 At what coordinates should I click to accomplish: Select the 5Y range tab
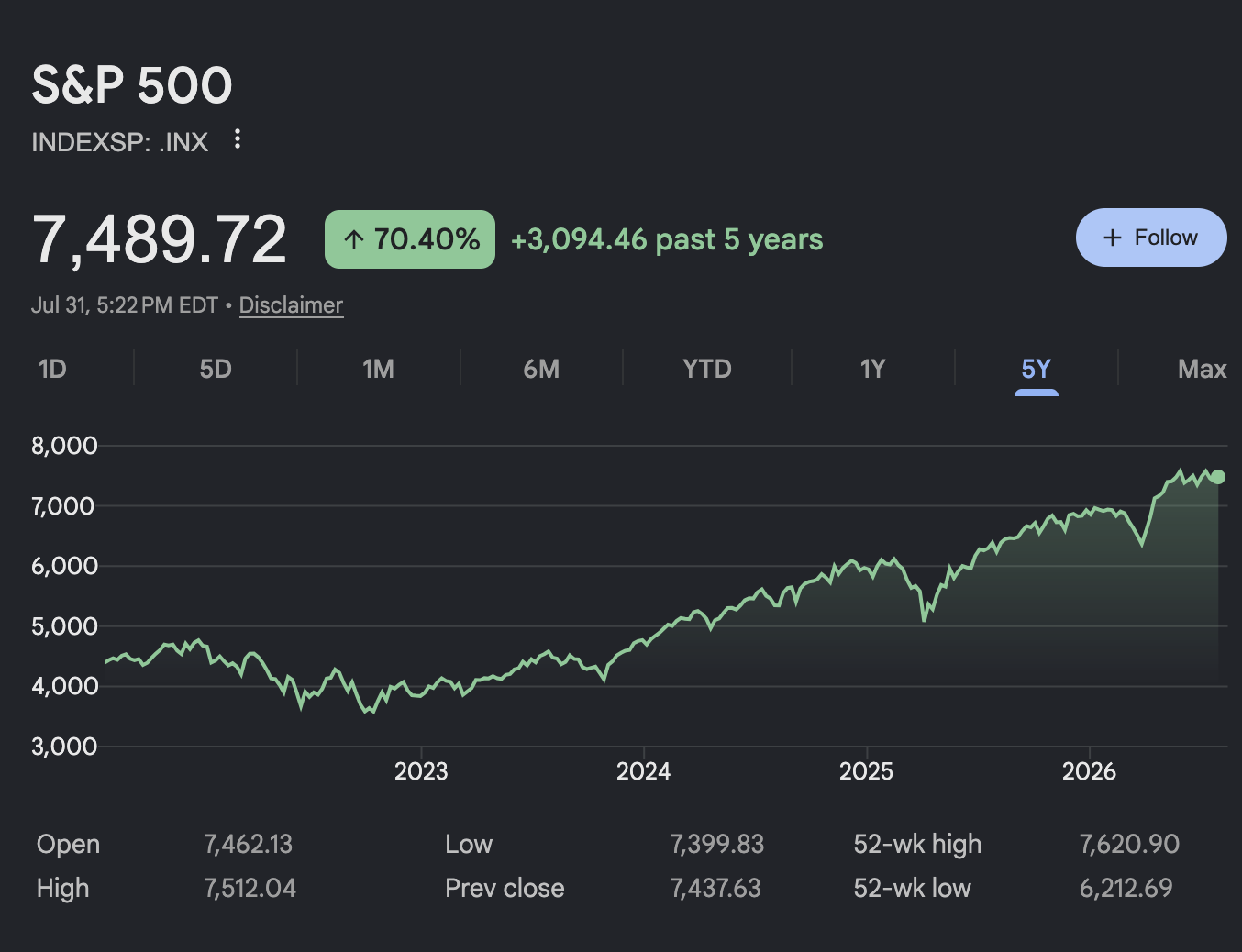tap(1036, 369)
